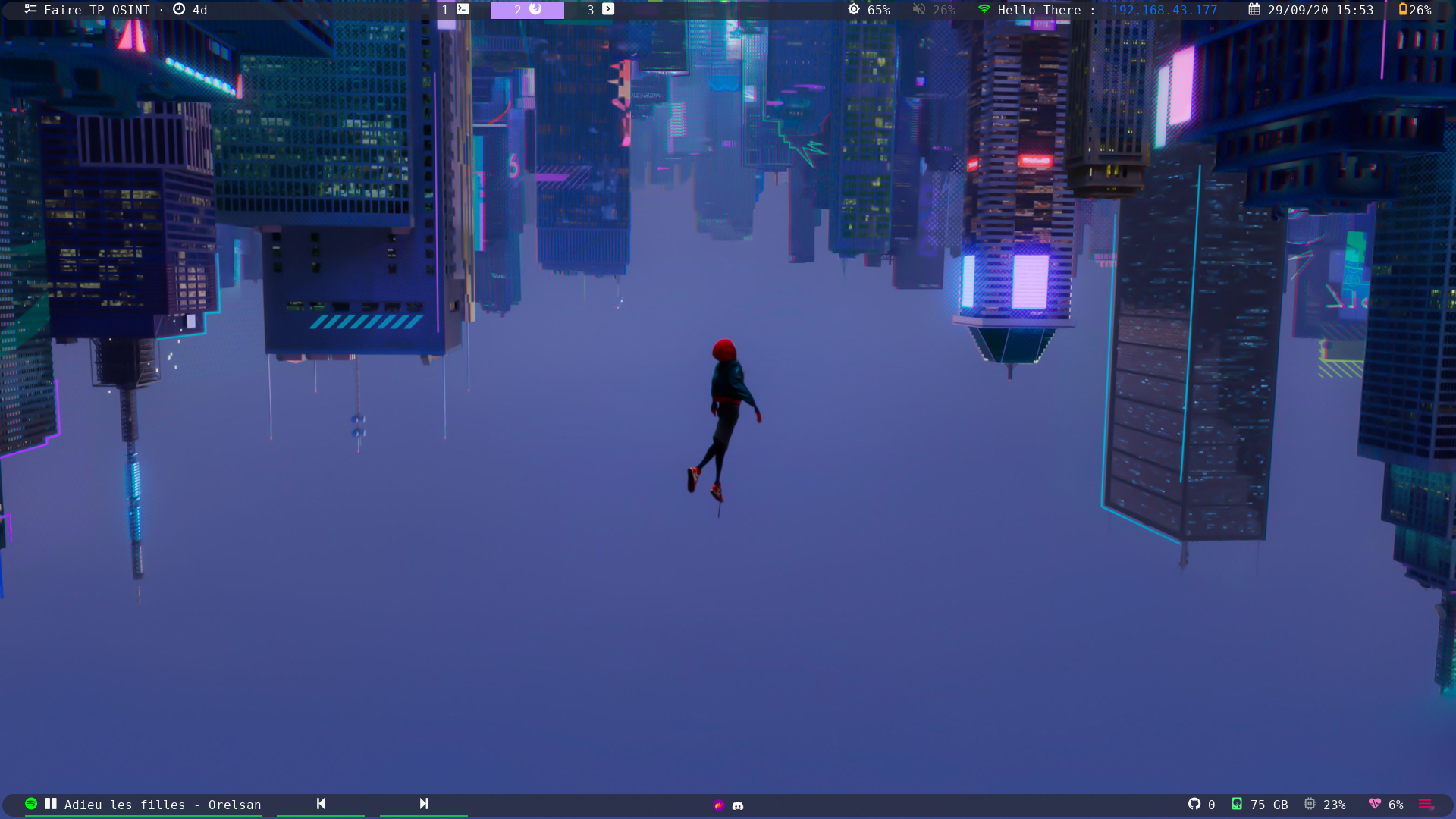Open the power menu at bottom right
This screenshot has width=1456, height=819.
click(x=1426, y=804)
